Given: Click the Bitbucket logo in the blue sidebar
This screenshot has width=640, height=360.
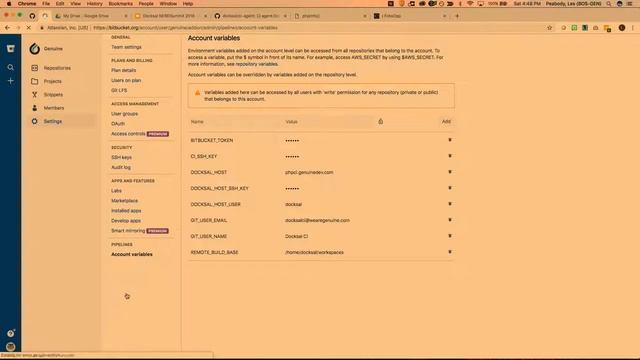Looking at the screenshot, I should [x=11, y=49].
